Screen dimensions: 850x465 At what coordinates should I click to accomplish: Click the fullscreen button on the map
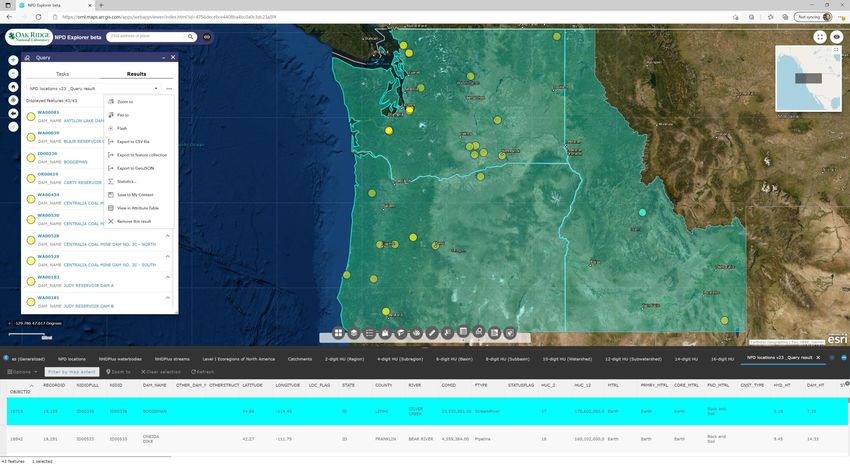[820, 37]
